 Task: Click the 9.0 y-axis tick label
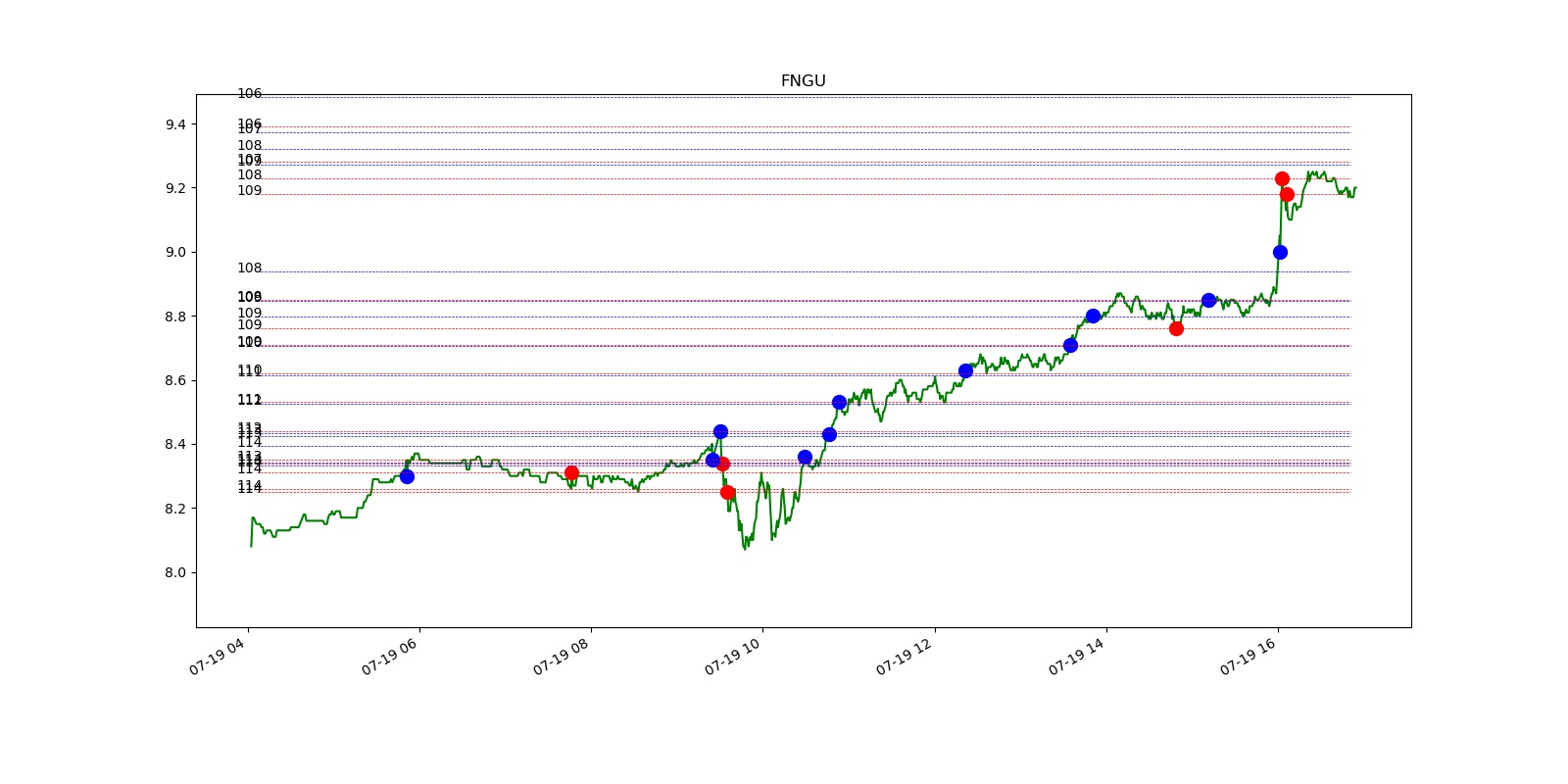[x=175, y=252]
